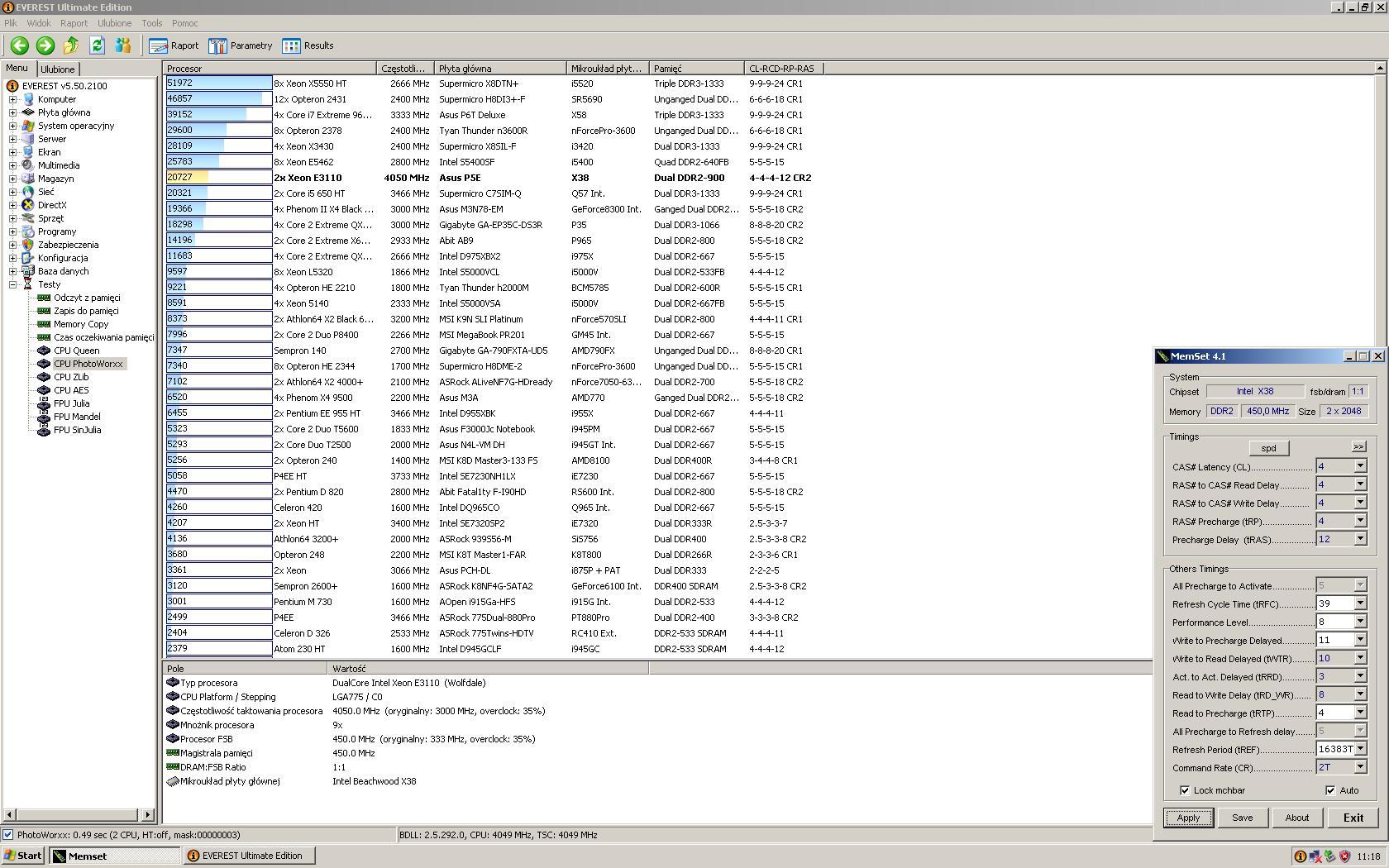Toggle the status bar PhotoWorxx checkbox
The width and height of the screenshot is (1389, 868).
click(x=8, y=835)
